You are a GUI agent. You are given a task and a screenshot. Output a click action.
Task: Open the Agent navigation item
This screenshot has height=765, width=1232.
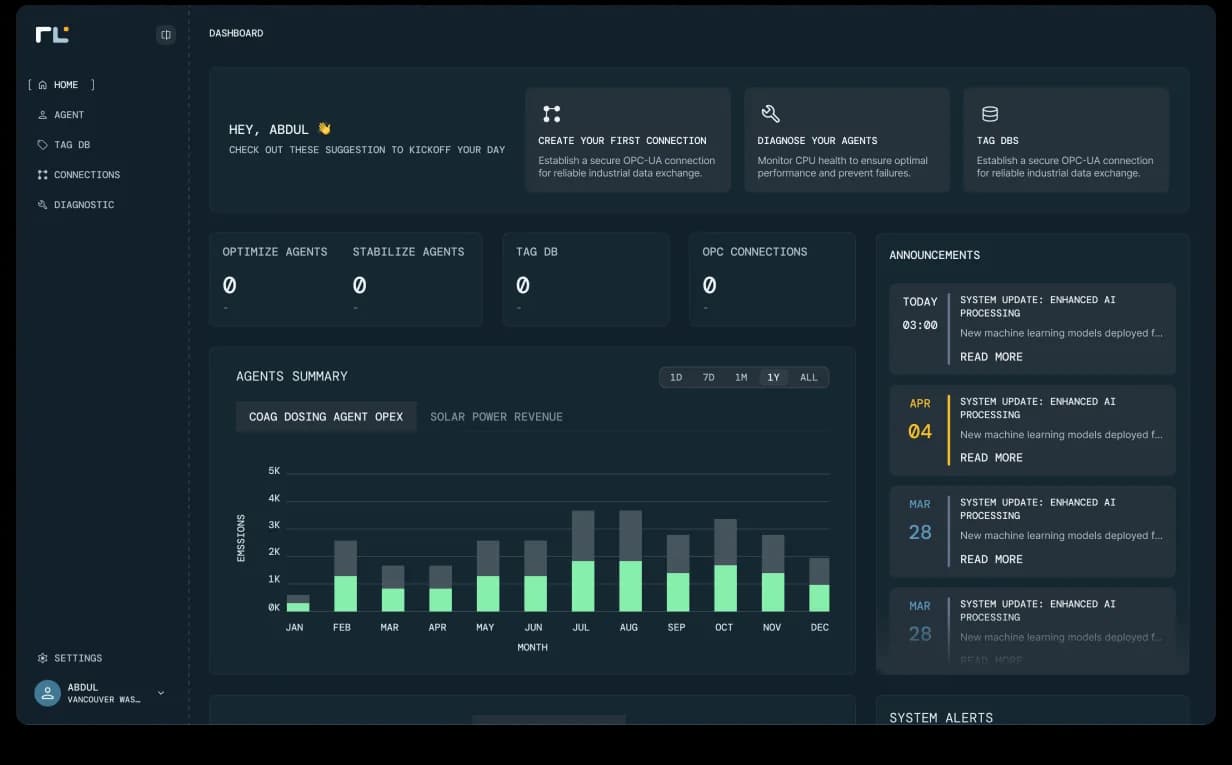(61, 115)
